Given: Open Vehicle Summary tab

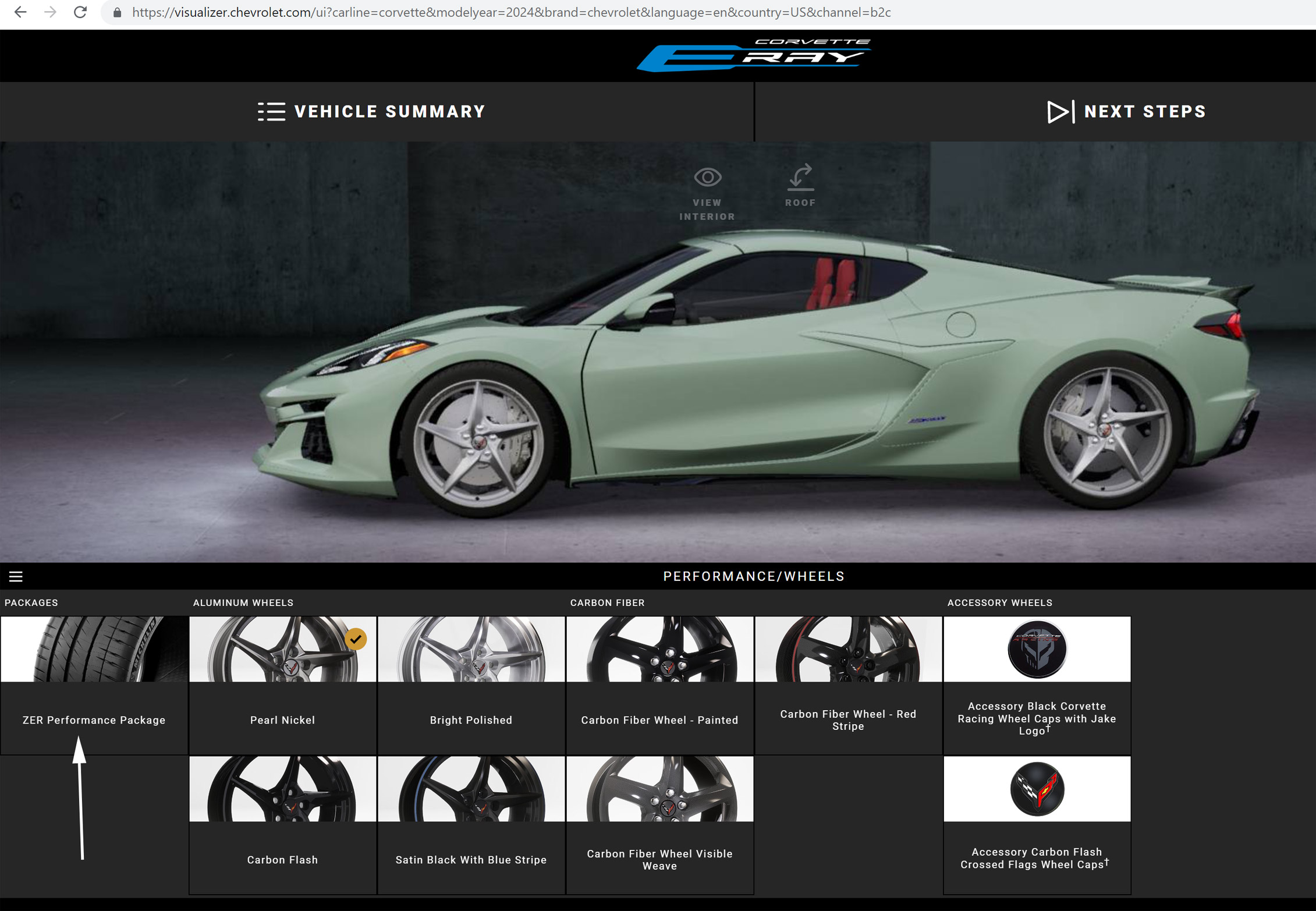Looking at the screenshot, I should [x=389, y=112].
